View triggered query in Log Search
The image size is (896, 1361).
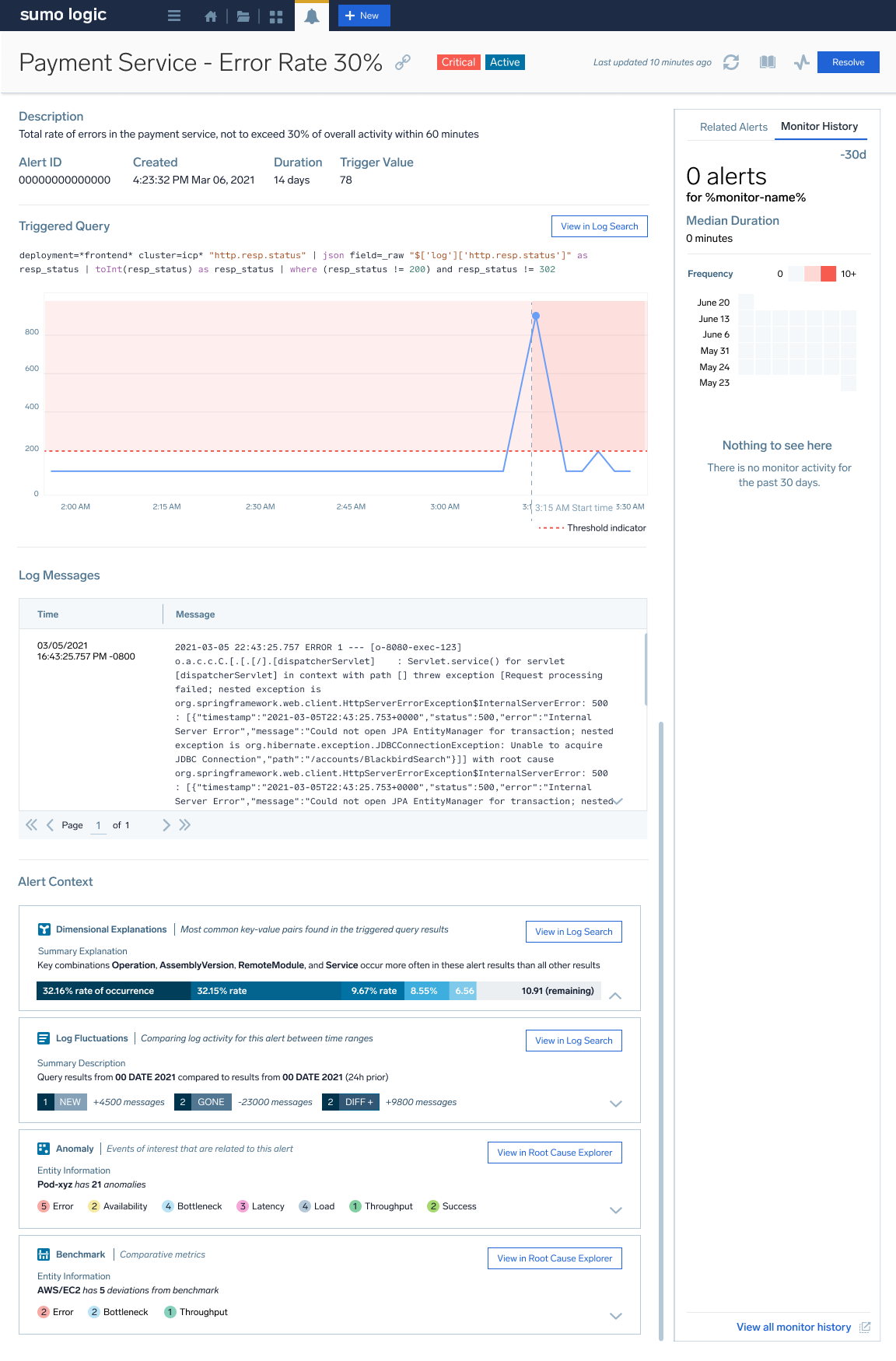tap(600, 226)
